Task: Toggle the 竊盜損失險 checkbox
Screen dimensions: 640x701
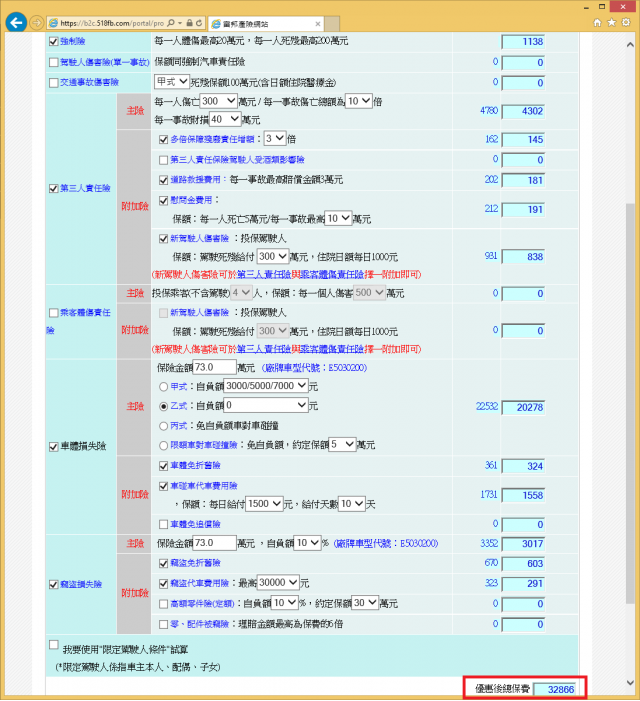Action: (x=54, y=585)
